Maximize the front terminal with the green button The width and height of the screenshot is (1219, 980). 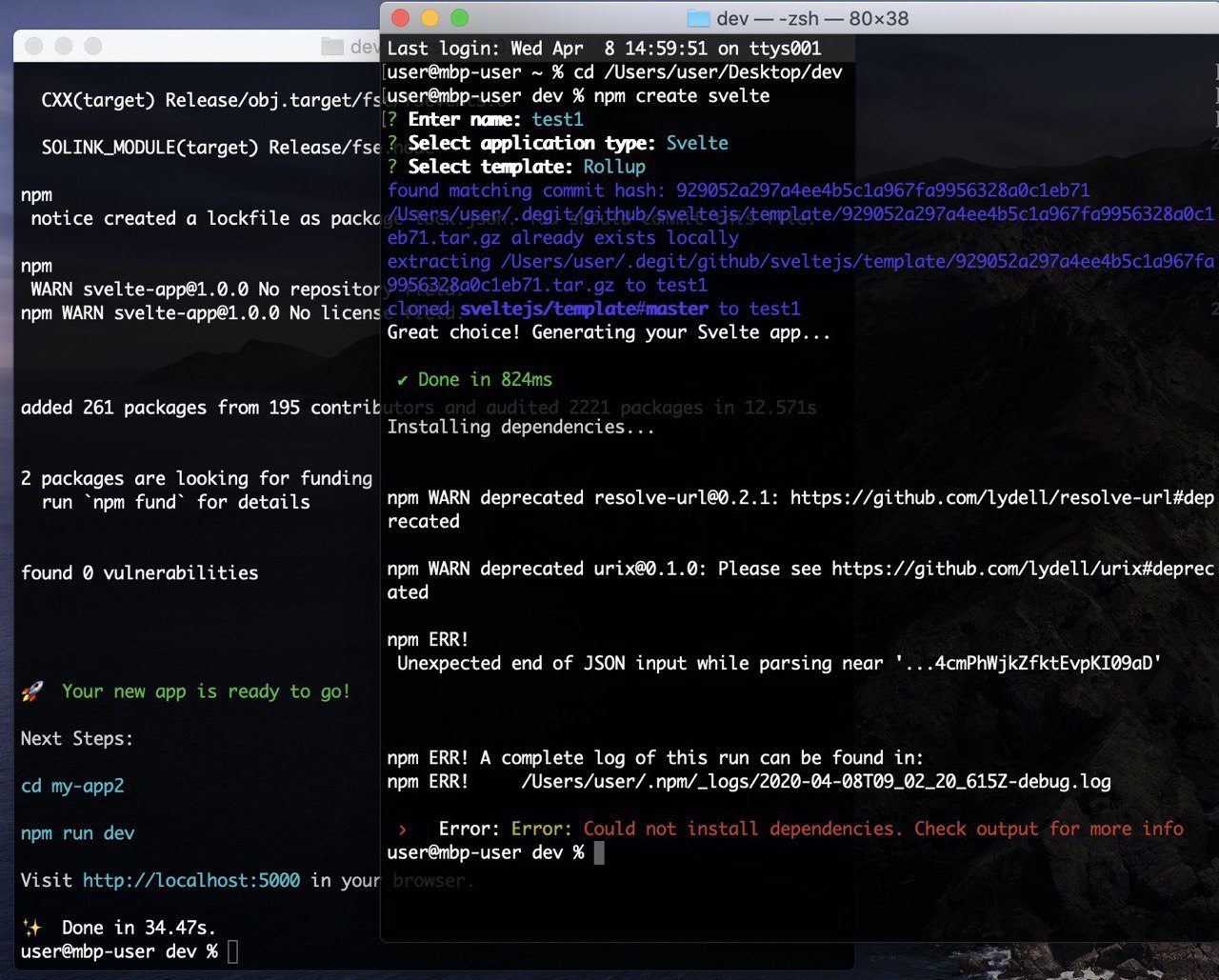[x=459, y=18]
